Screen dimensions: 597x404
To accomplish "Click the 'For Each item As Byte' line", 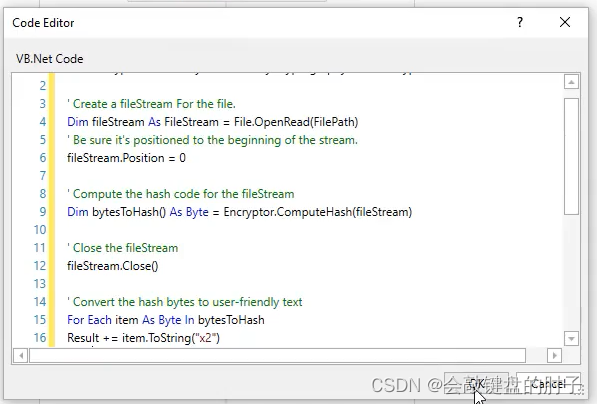I will [166, 320].
